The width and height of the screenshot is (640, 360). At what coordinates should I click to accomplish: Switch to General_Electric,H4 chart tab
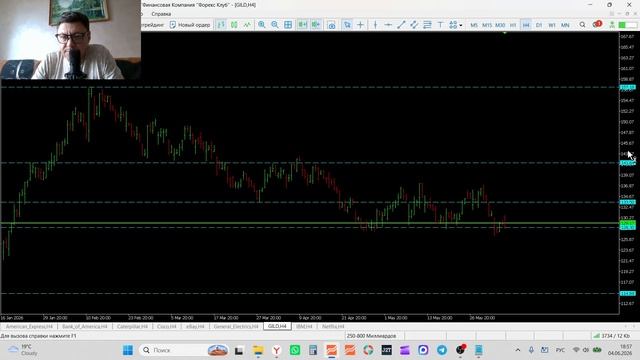tap(236, 327)
